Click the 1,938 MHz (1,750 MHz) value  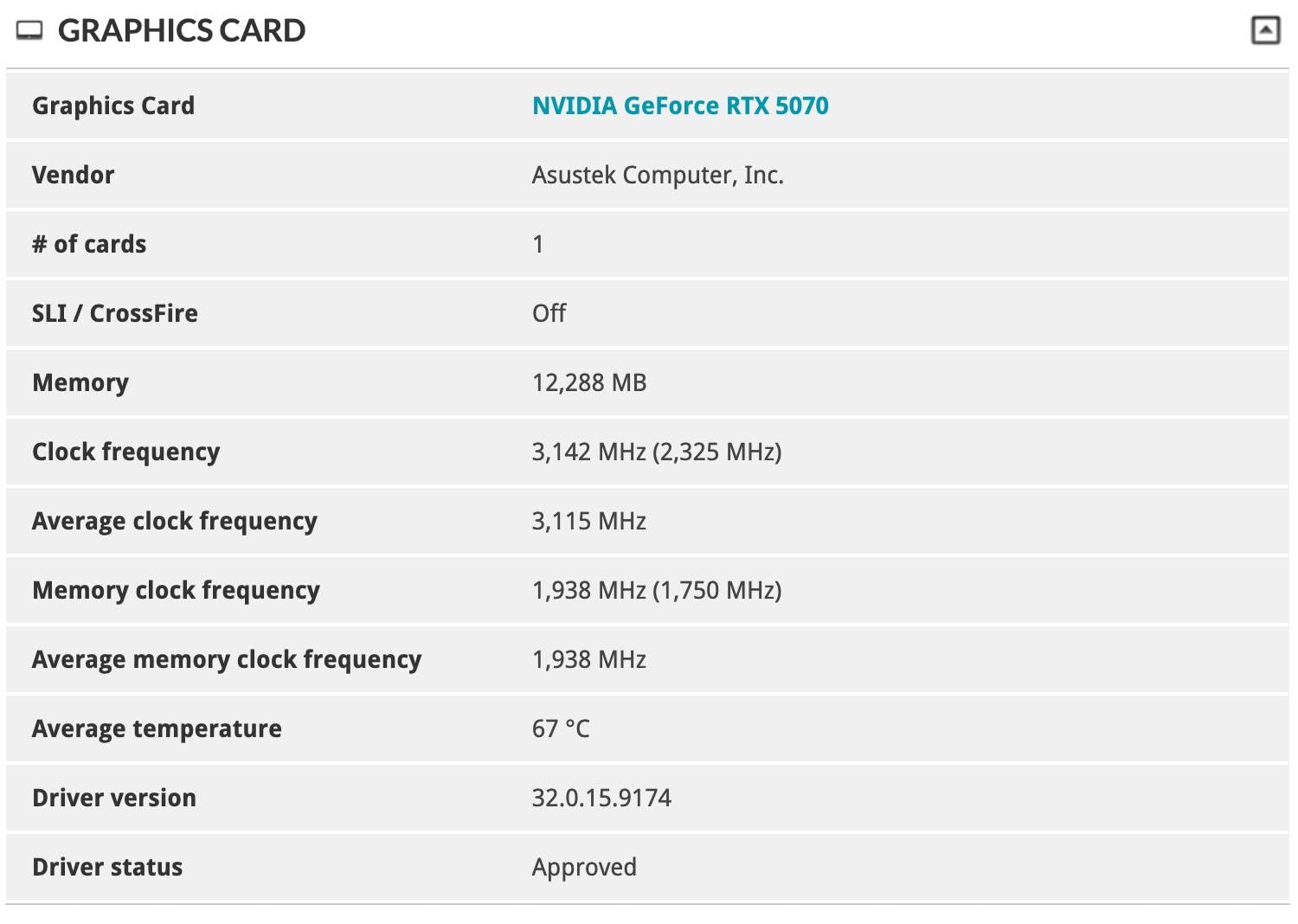click(657, 590)
